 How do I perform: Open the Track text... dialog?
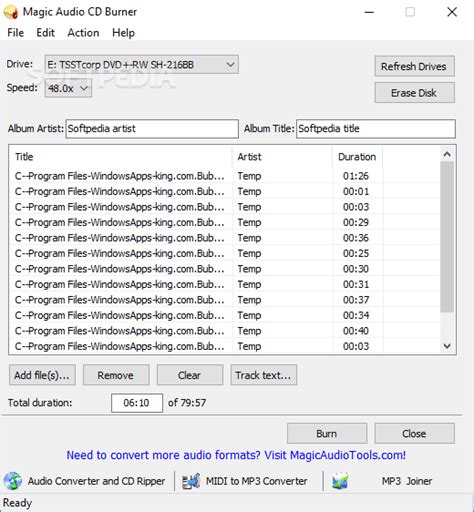click(264, 375)
